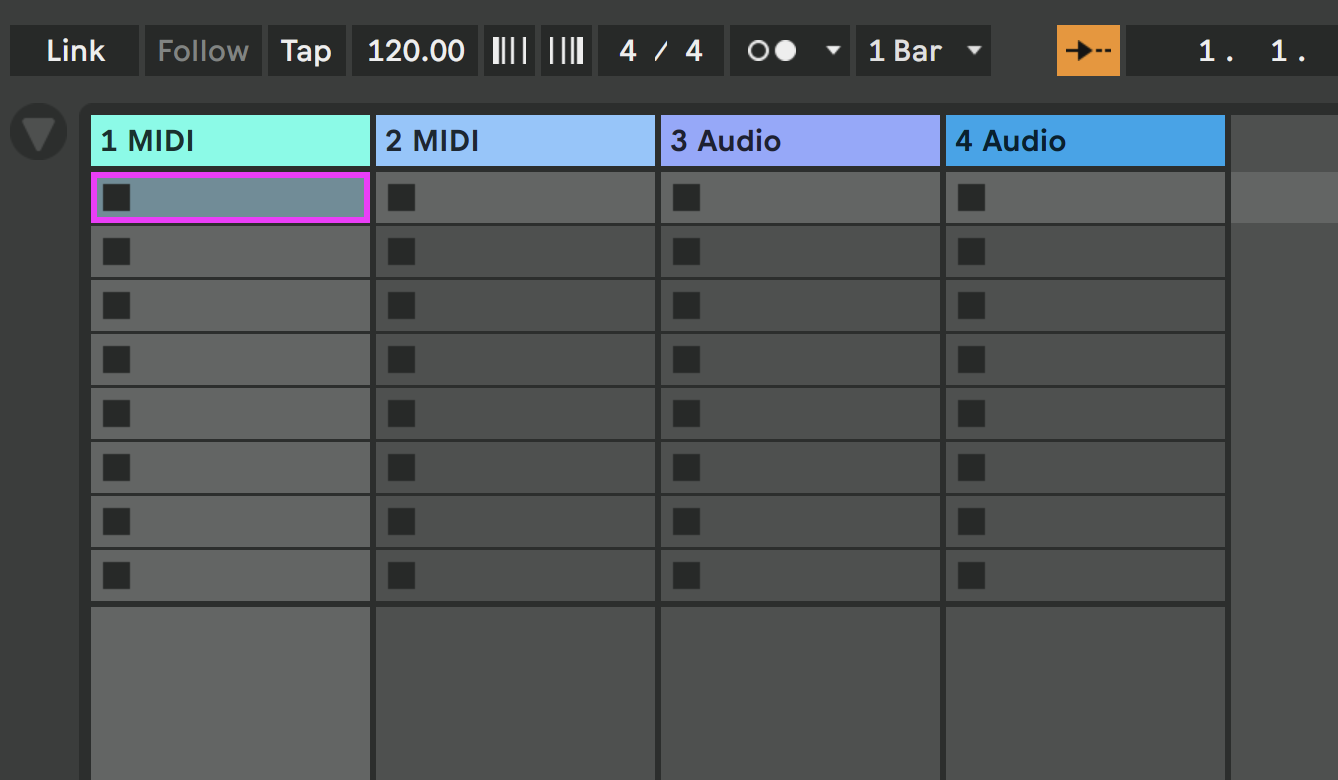
Task: Click fourth slot stop button in 3 Audio
Action: tap(687, 360)
